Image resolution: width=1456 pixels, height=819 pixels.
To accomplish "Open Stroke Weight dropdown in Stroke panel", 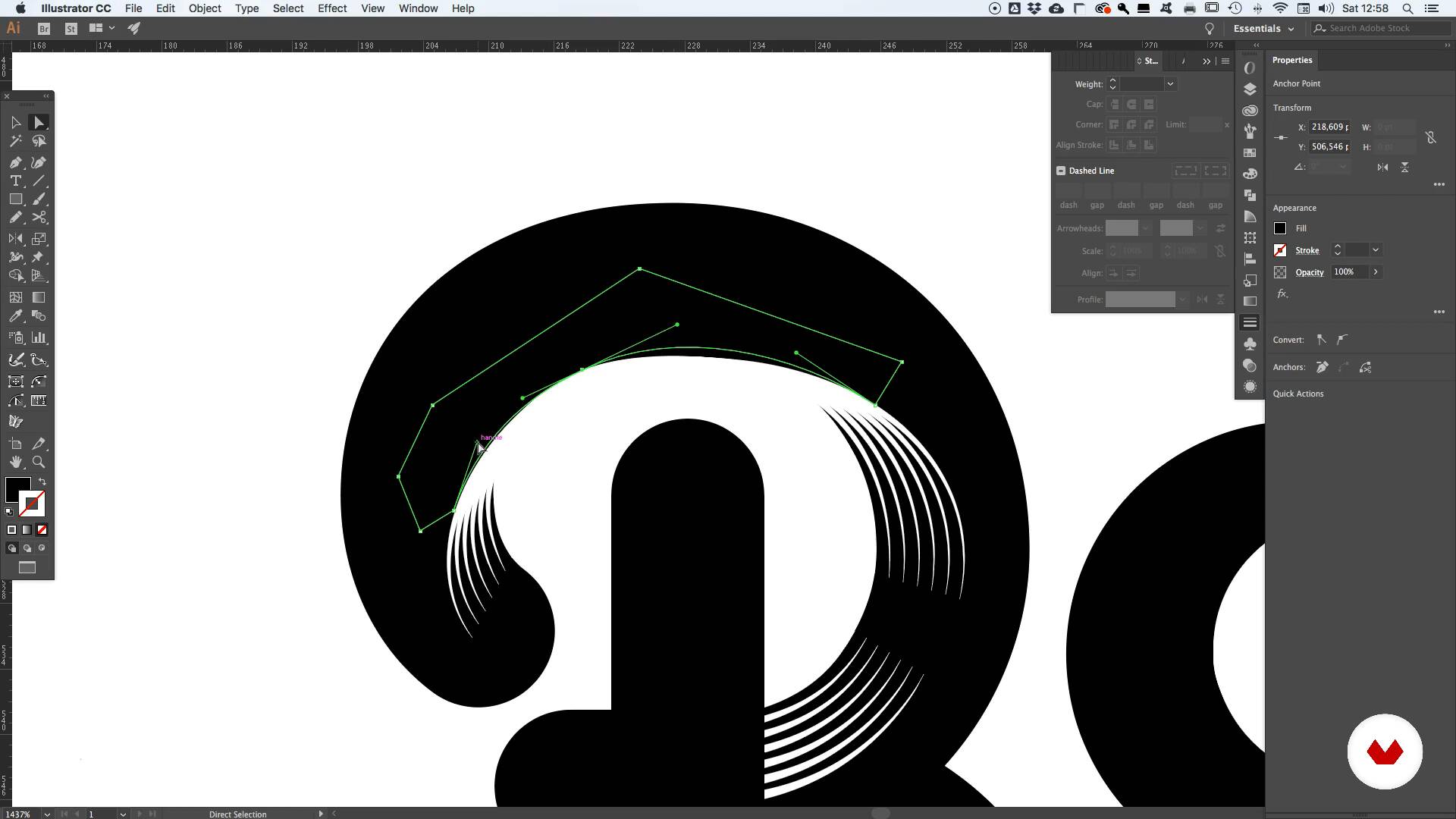I will (x=1170, y=84).
